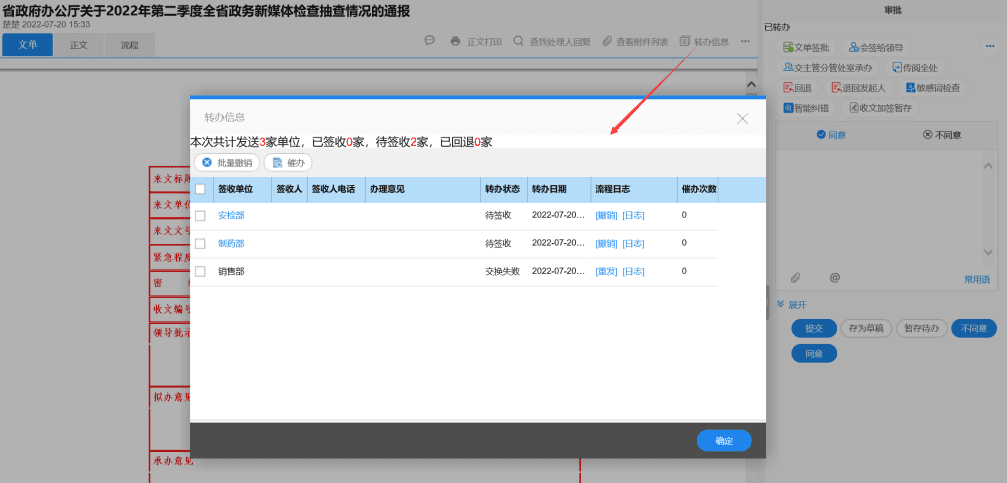Click 销售部 unit name text
Screen dimensions: 1007x483
[x=231, y=272]
